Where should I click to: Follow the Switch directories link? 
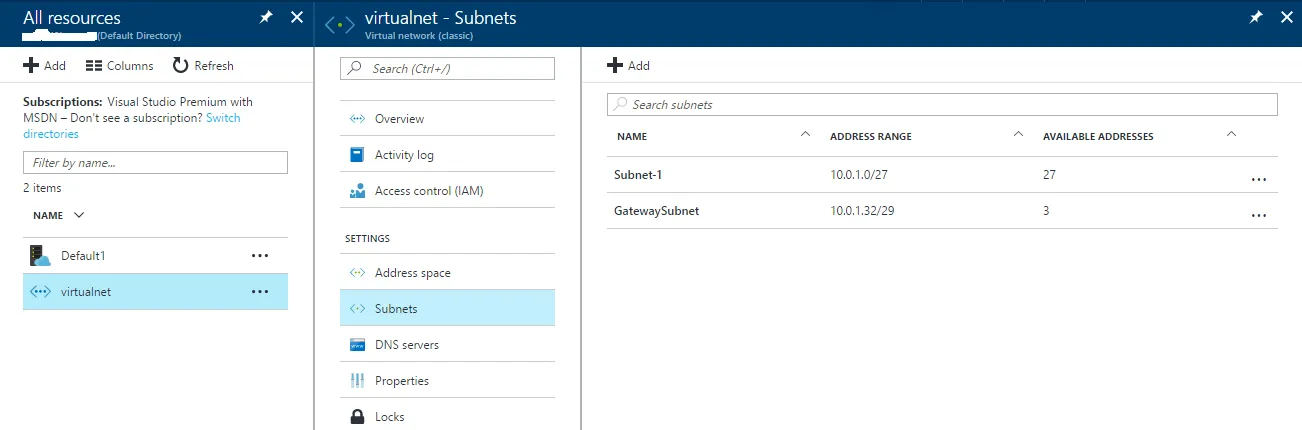click(x=223, y=118)
